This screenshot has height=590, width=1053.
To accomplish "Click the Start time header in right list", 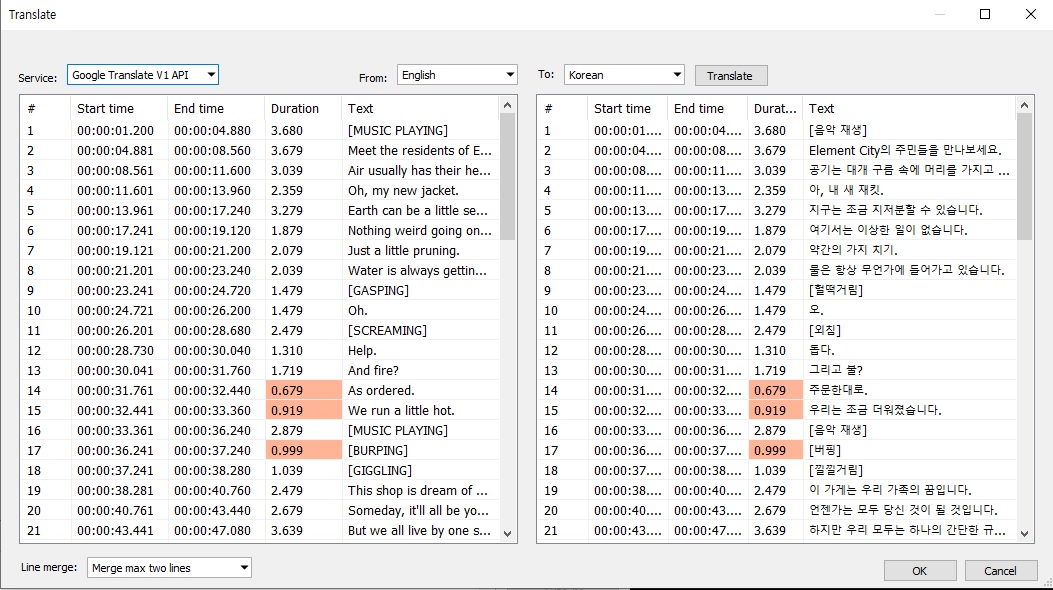I will pos(628,109).
